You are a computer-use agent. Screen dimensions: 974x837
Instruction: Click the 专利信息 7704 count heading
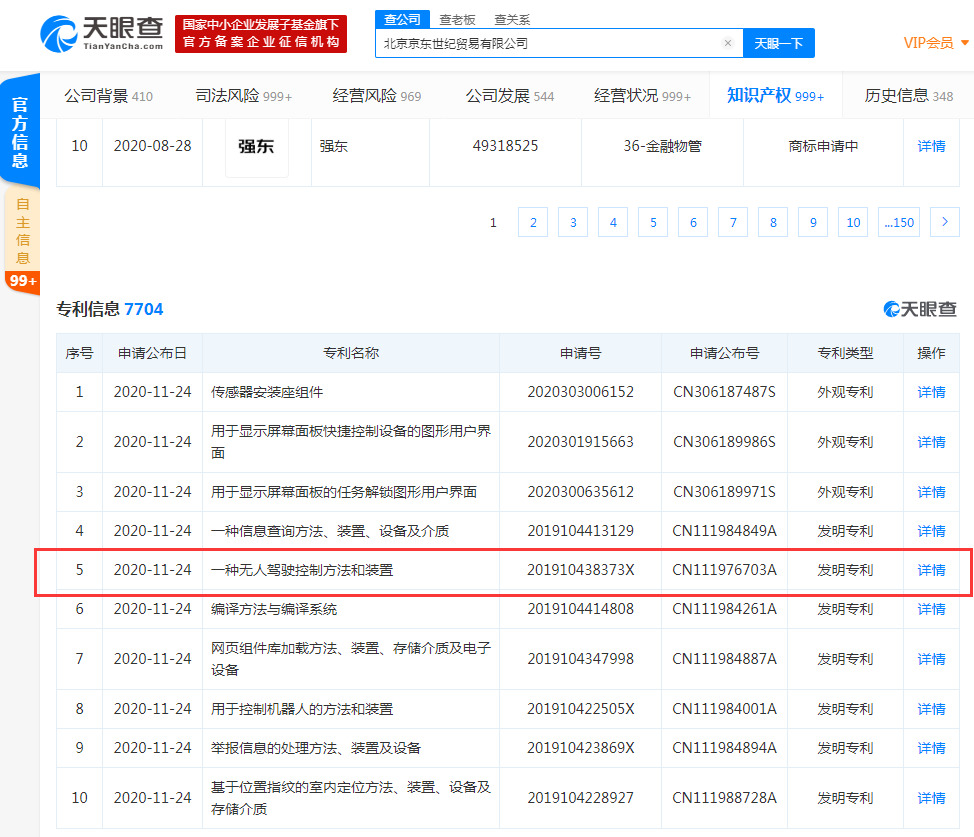[109, 309]
